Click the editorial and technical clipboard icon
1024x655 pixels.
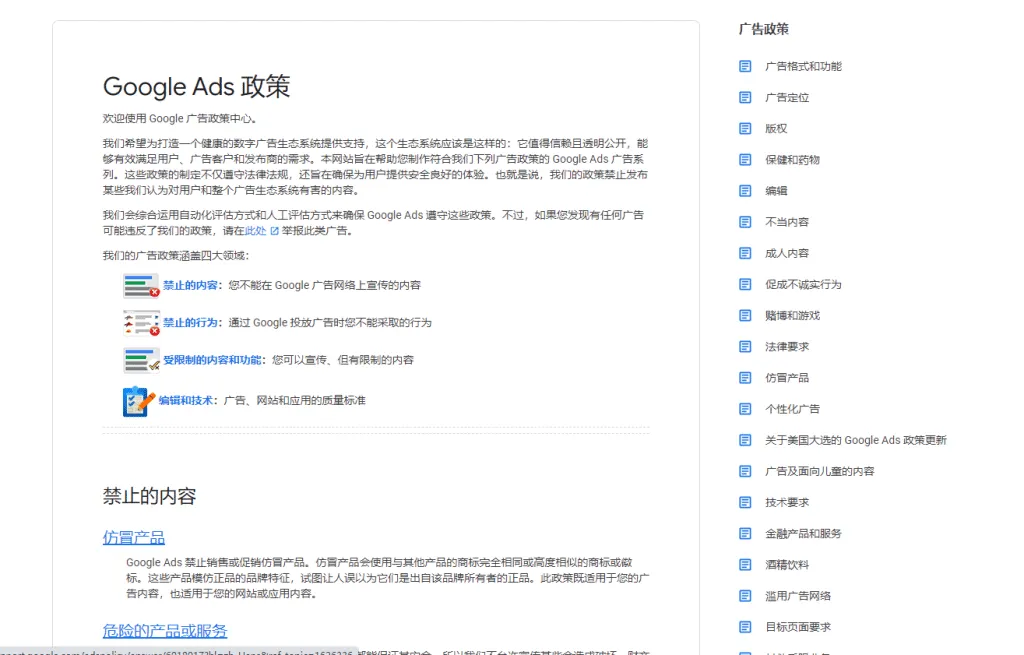click(x=138, y=401)
